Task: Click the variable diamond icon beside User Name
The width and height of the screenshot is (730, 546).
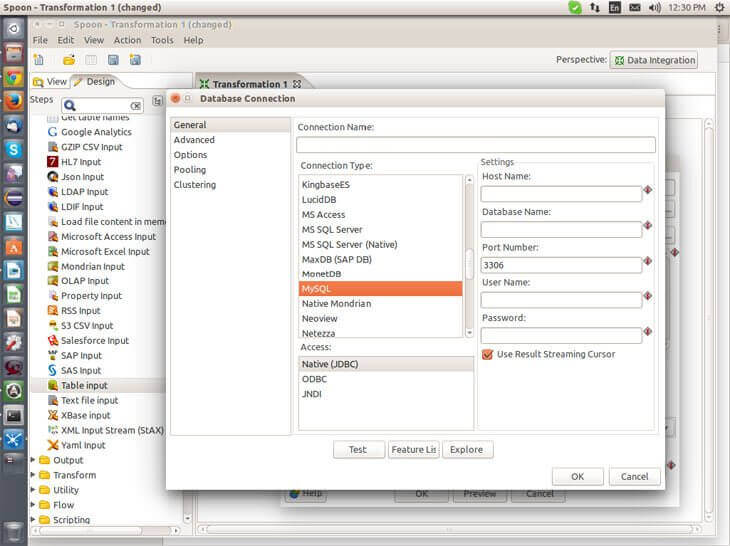Action: click(x=648, y=296)
